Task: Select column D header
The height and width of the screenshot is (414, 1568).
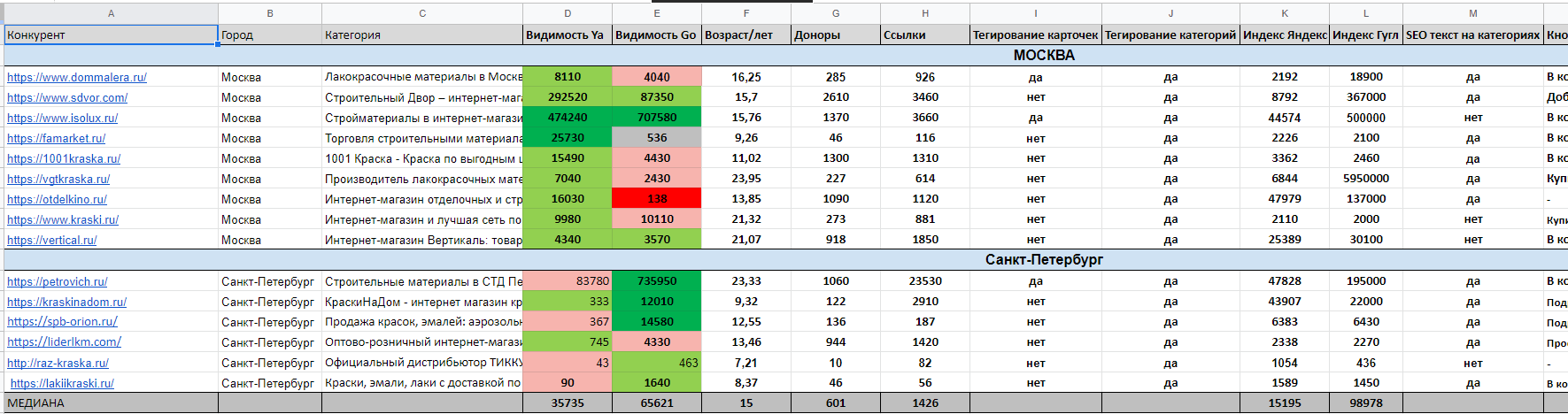Action: point(568,13)
